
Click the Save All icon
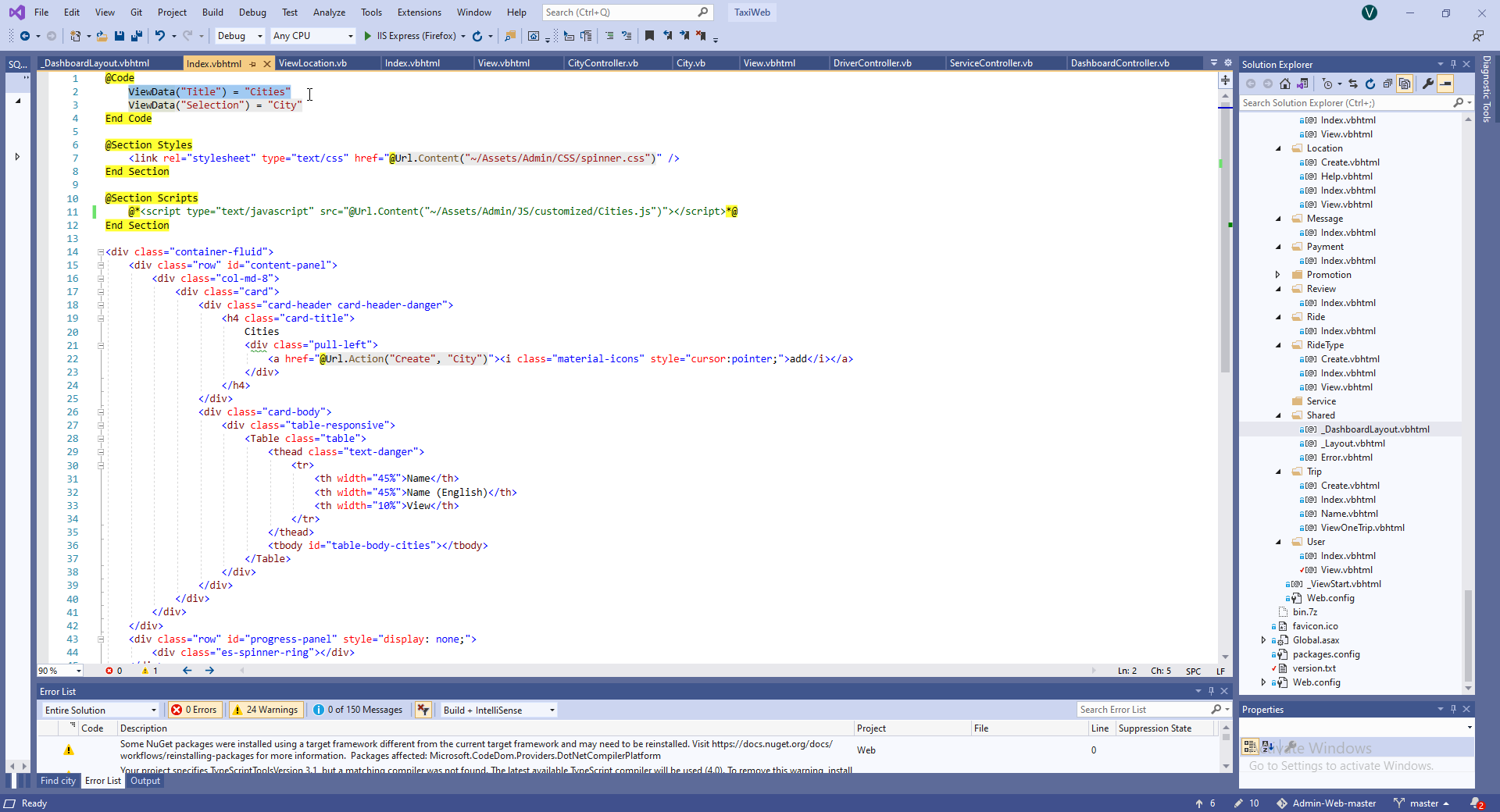click(137, 36)
